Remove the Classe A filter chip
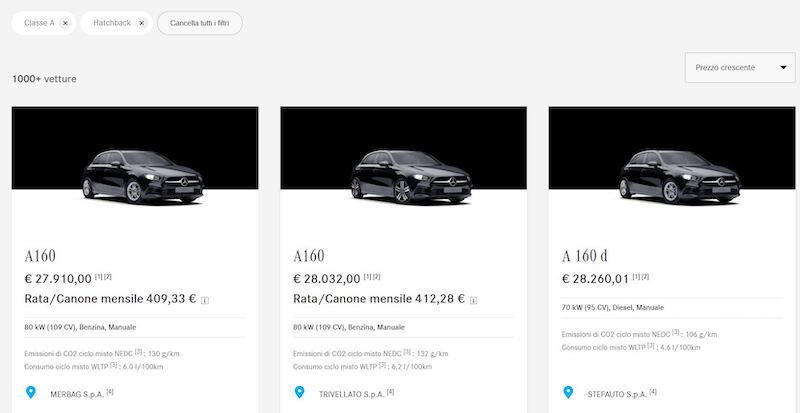This screenshot has height=413, width=800. [x=65, y=23]
